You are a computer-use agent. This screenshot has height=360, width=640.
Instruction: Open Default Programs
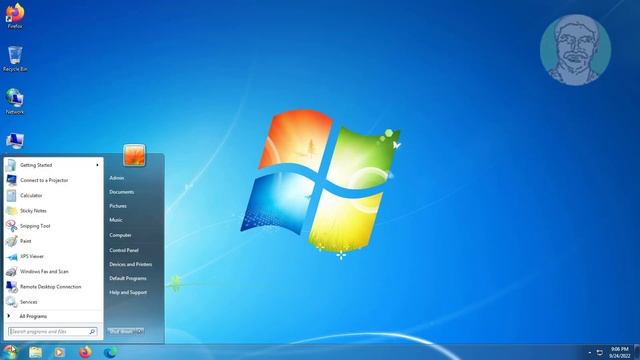pyautogui.click(x=128, y=278)
